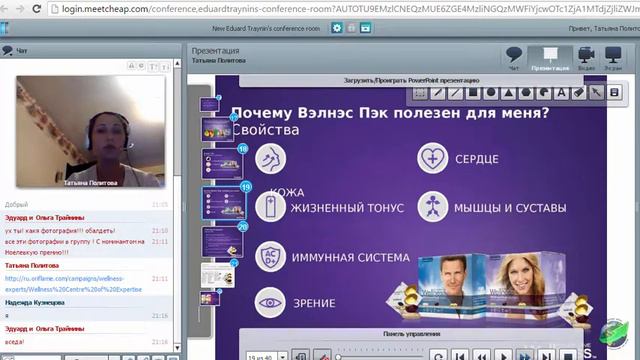Decrease chat text size icon
Image resolution: width=640 pixels, height=360 pixels.
[165, 67]
